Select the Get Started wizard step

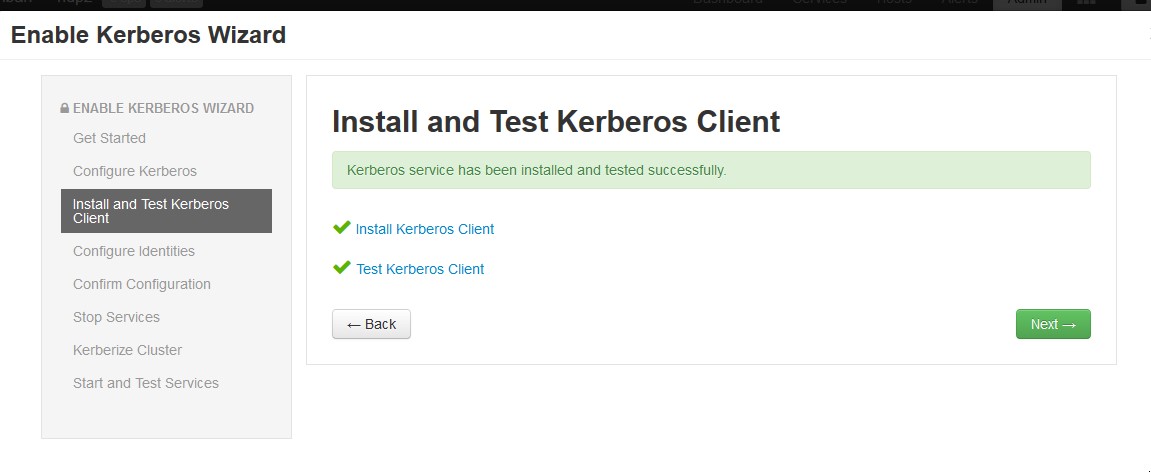pos(109,138)
